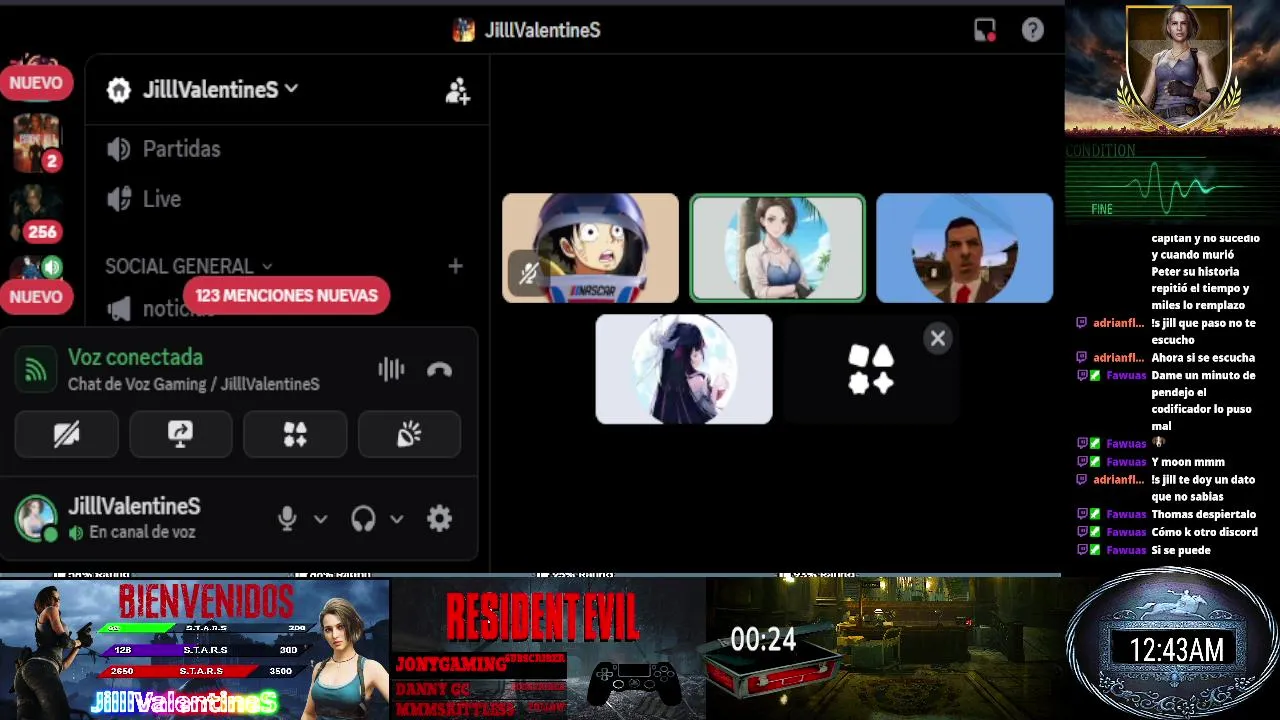Click the Voz conectada status text

[x=135, y=357]
